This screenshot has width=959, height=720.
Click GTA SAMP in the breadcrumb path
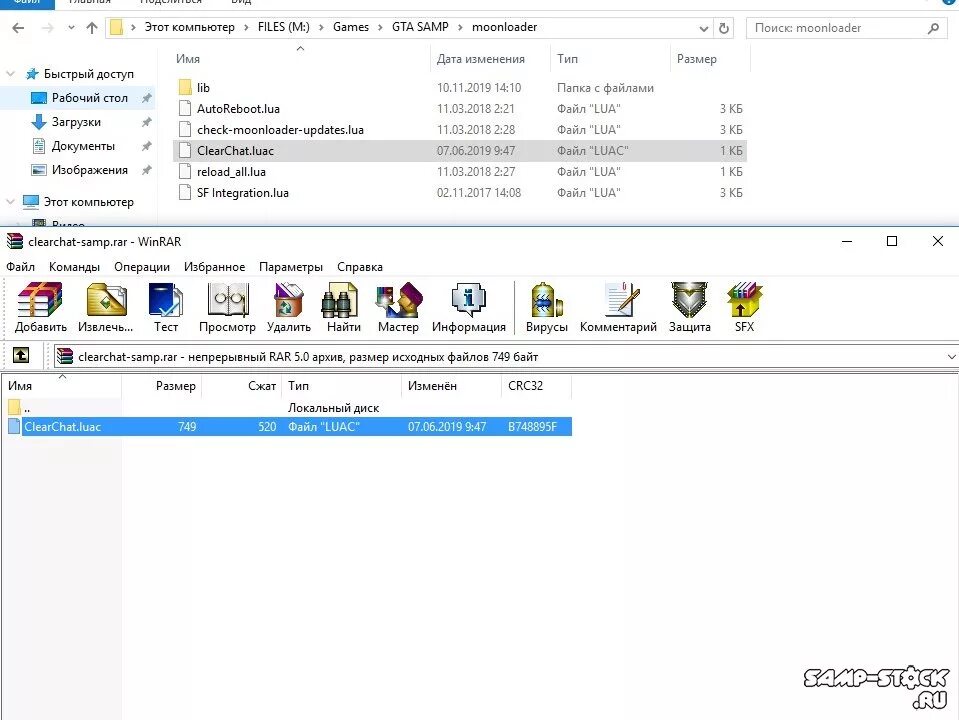[x=420, y=27]
